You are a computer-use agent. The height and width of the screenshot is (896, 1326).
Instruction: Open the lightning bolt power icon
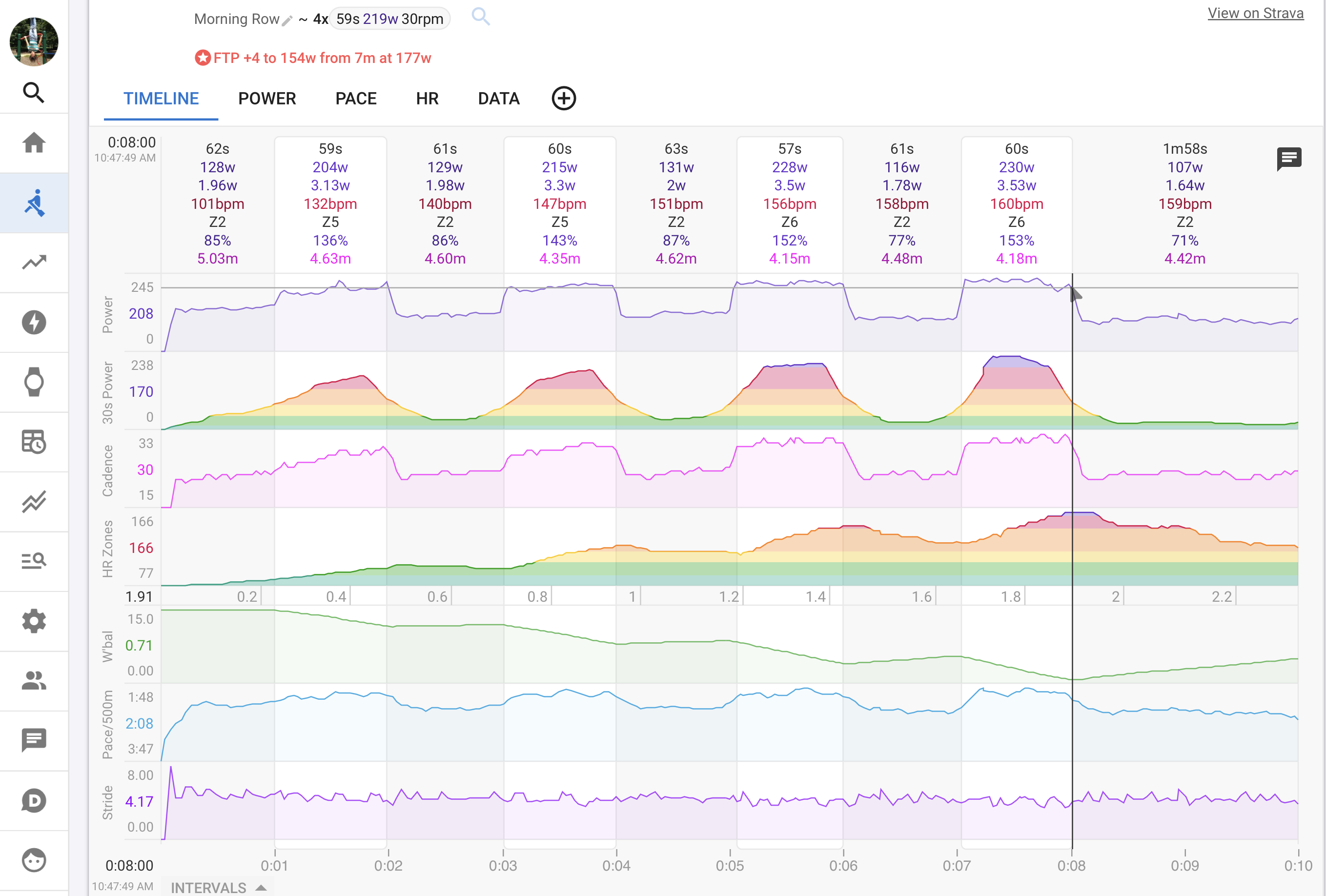(x=34, y=322)
